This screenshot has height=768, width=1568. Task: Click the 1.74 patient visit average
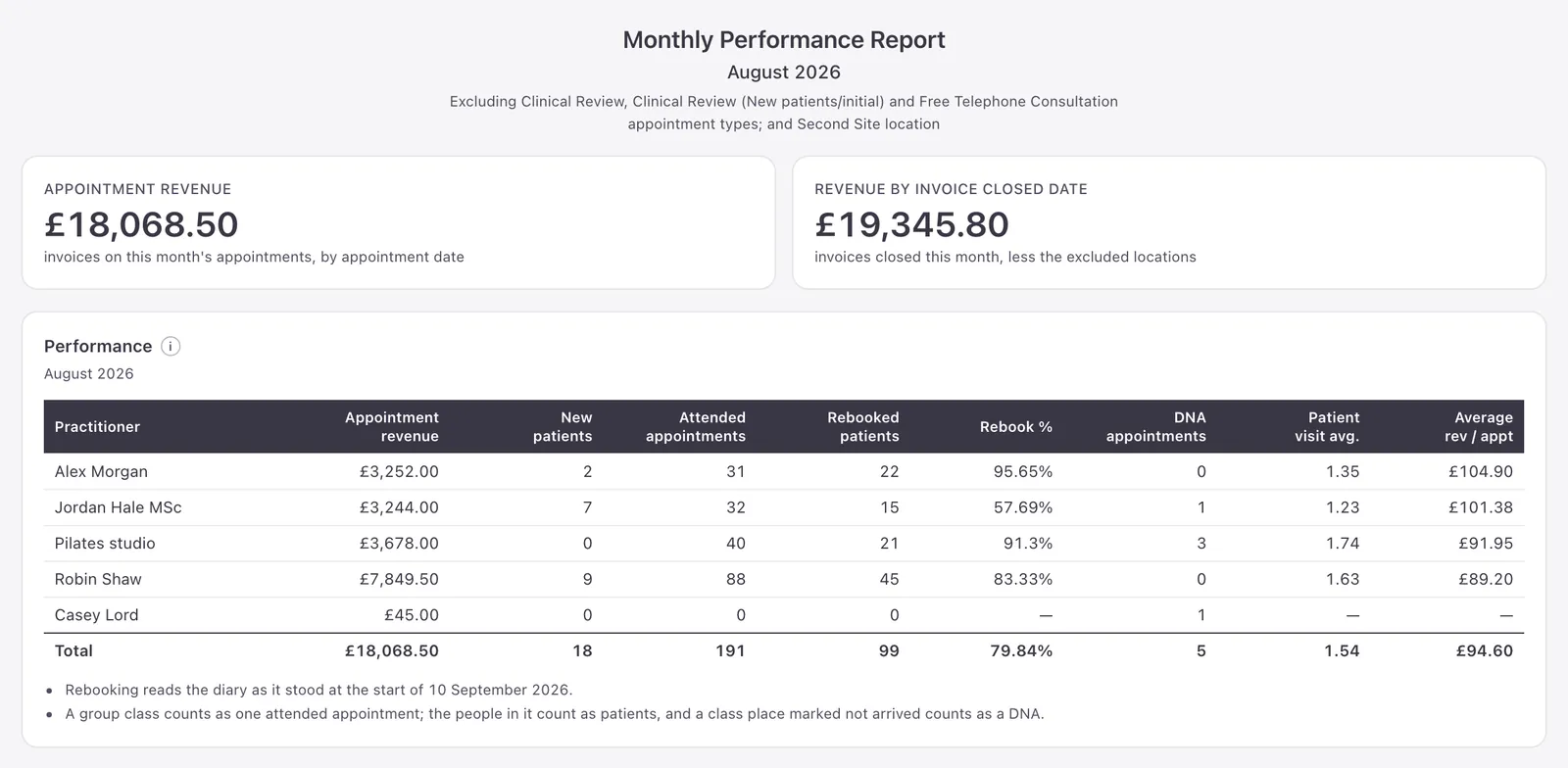click(1343, 544)
